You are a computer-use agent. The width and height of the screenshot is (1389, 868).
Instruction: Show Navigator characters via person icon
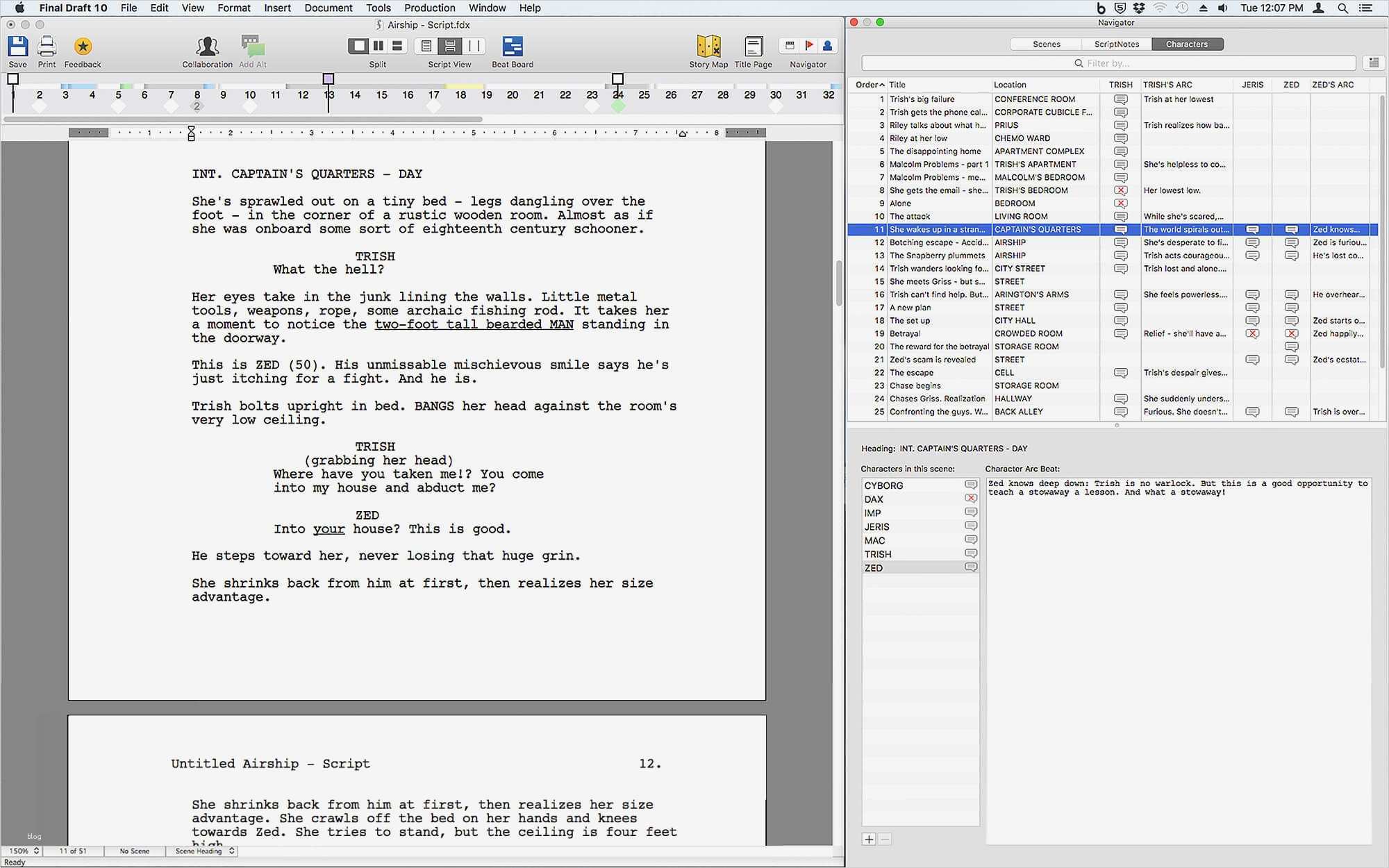pos(827,46)
